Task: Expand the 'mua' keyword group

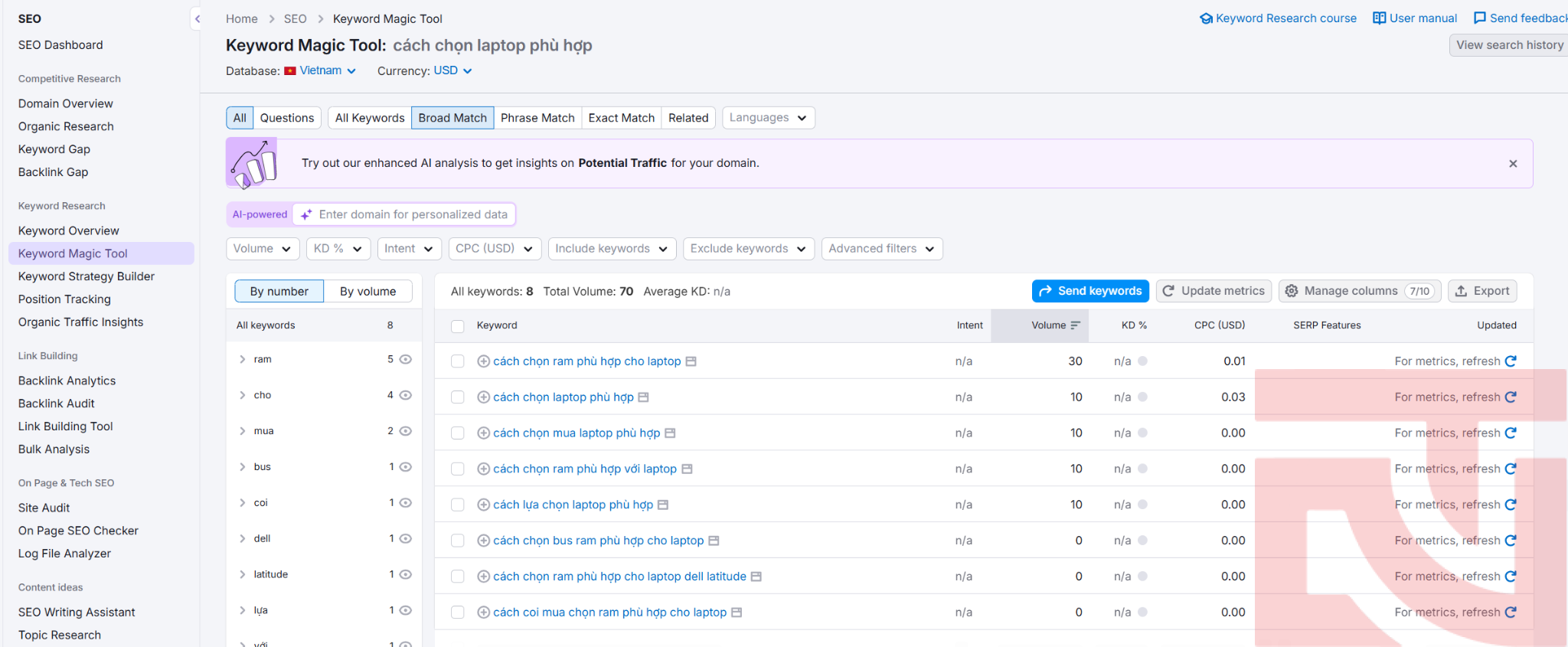Action: click(x=243, y=431)
